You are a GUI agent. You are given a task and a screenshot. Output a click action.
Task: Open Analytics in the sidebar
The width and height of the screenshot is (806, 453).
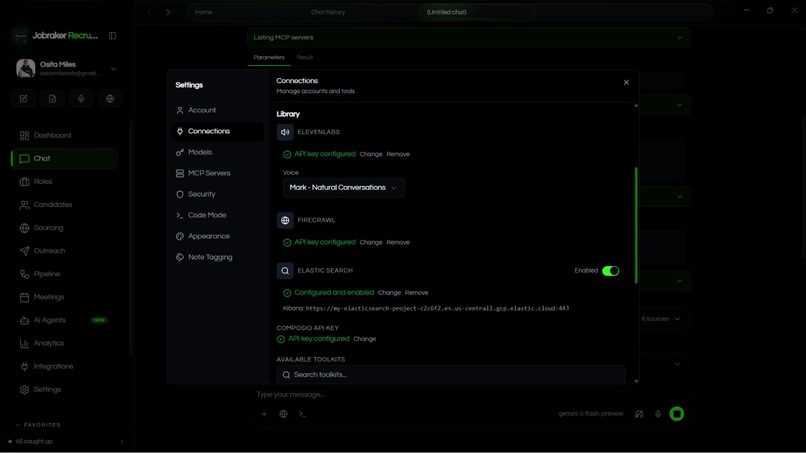64,343
